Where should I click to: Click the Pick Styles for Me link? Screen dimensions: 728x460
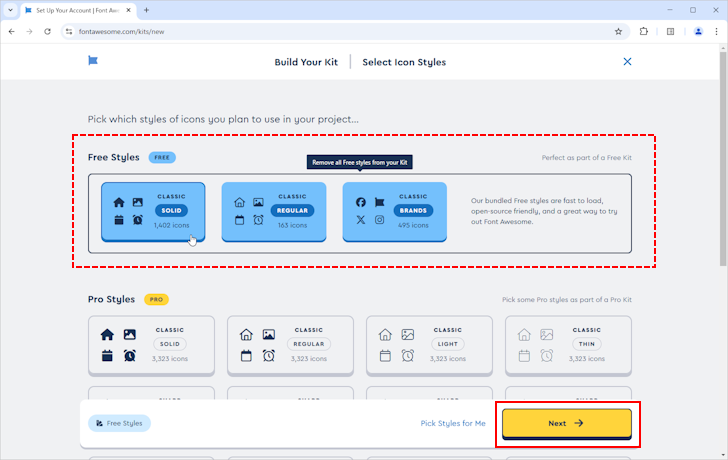453,423
